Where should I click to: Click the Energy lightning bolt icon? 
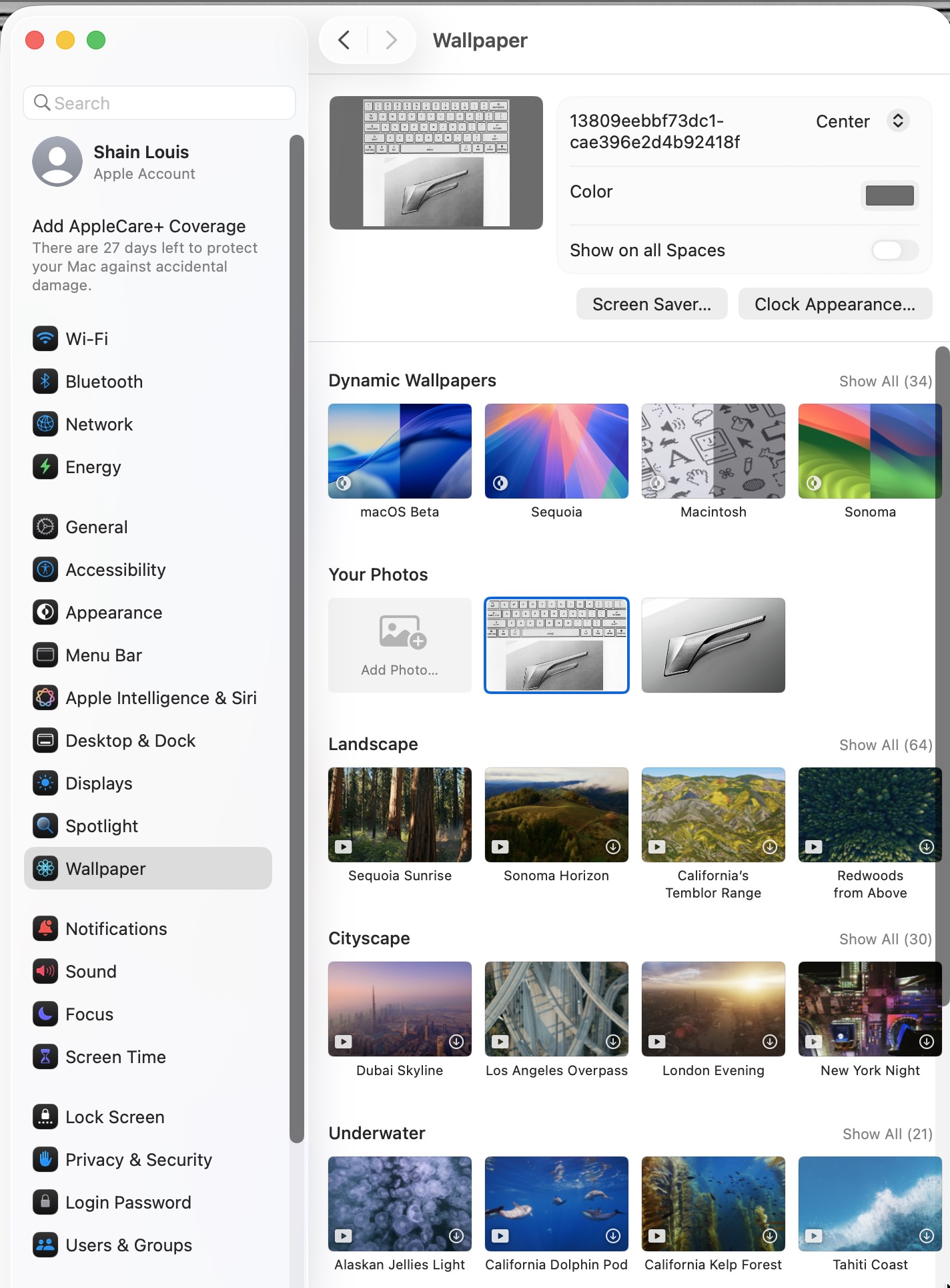(45, 466)
